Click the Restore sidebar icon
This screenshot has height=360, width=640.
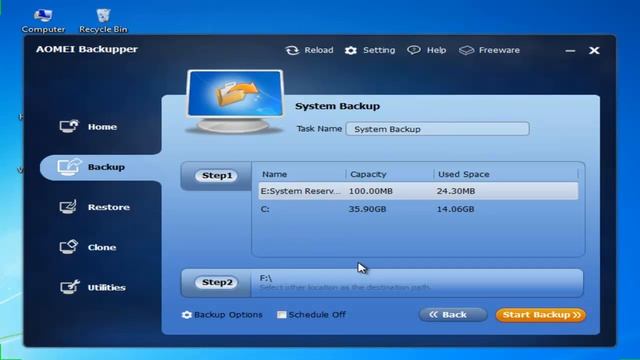coord(68,207)
